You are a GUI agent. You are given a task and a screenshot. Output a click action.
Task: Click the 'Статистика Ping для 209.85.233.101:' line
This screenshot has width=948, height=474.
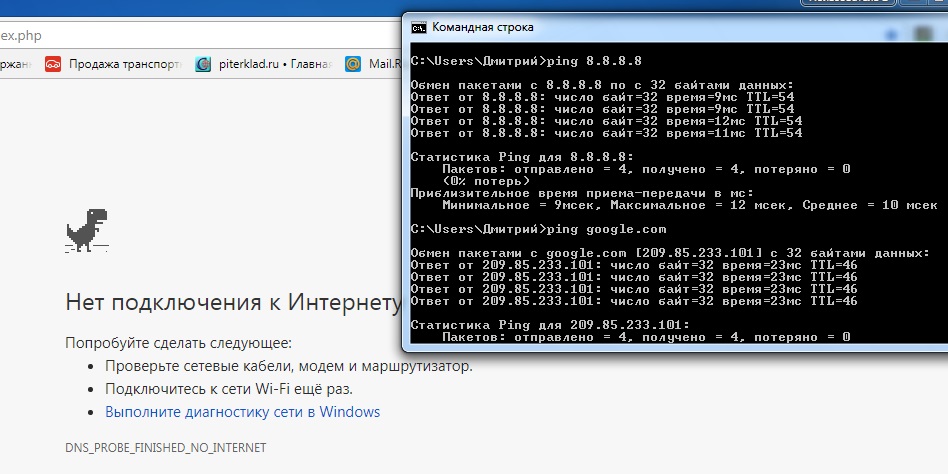[550, 325]
